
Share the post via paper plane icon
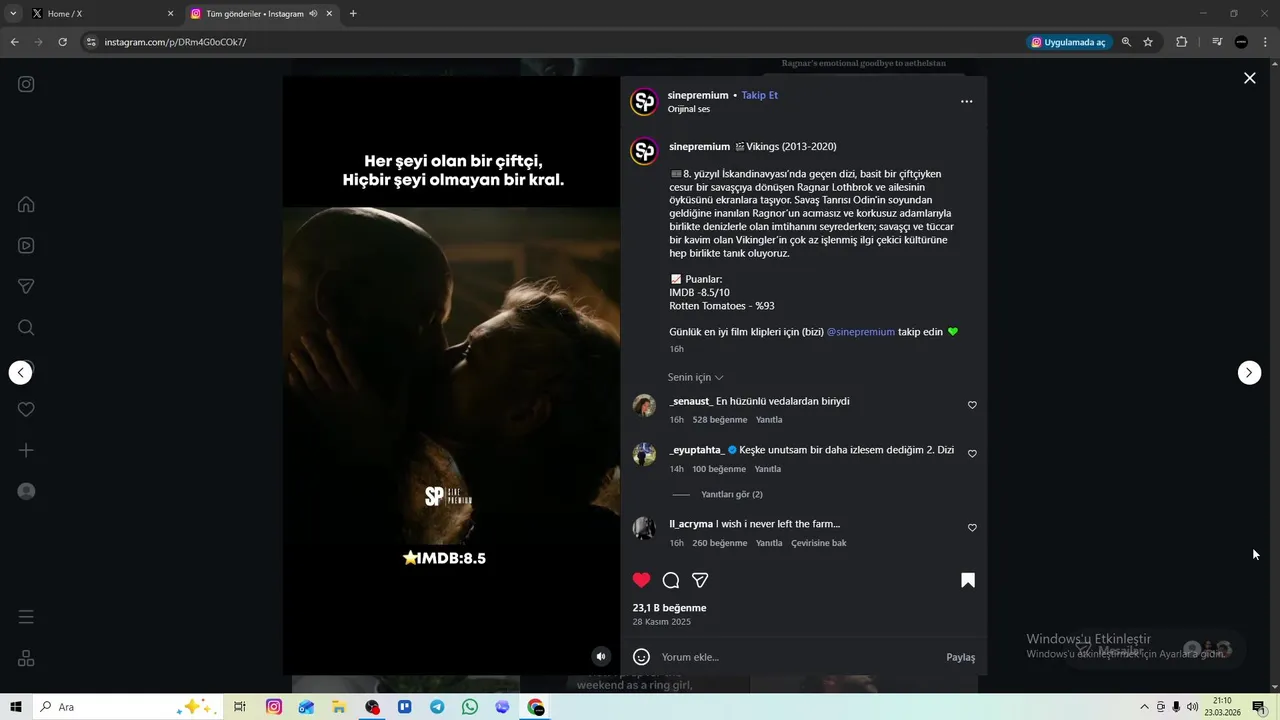pos(700,580)
